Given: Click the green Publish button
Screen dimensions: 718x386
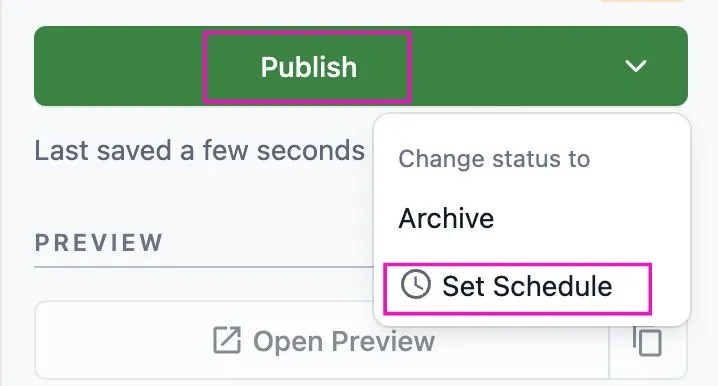Looking at the screenshot, I should click(308, 66).
